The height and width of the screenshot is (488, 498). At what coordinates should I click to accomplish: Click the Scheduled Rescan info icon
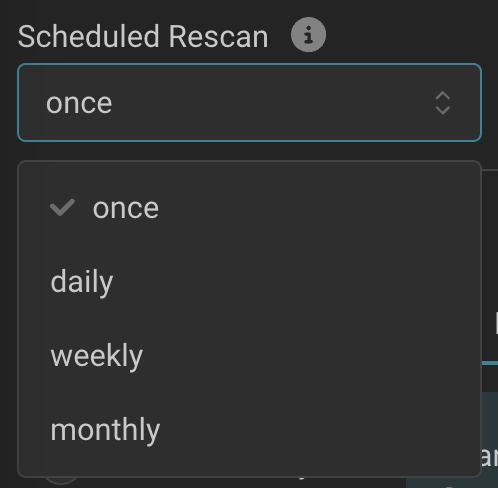(x=308, y=35)
